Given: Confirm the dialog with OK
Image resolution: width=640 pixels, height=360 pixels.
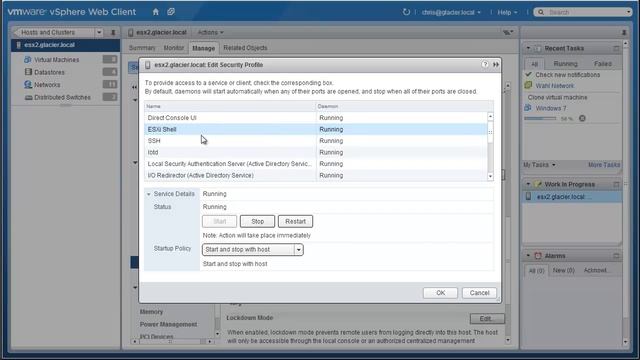Looking at the screenshot, I should click(440, 293).
